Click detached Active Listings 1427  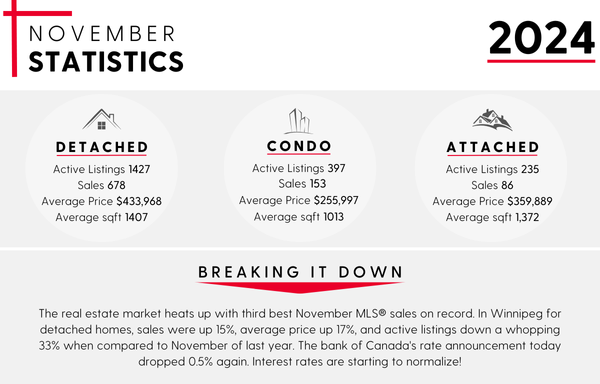click(x=101, y=169)
